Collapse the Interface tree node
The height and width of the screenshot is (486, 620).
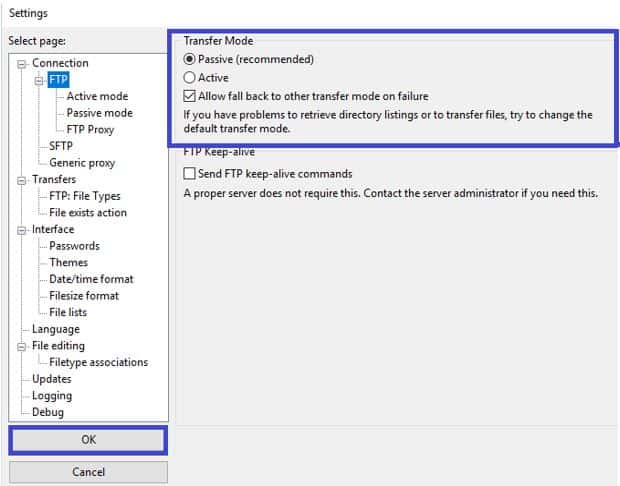click(22, 230)
